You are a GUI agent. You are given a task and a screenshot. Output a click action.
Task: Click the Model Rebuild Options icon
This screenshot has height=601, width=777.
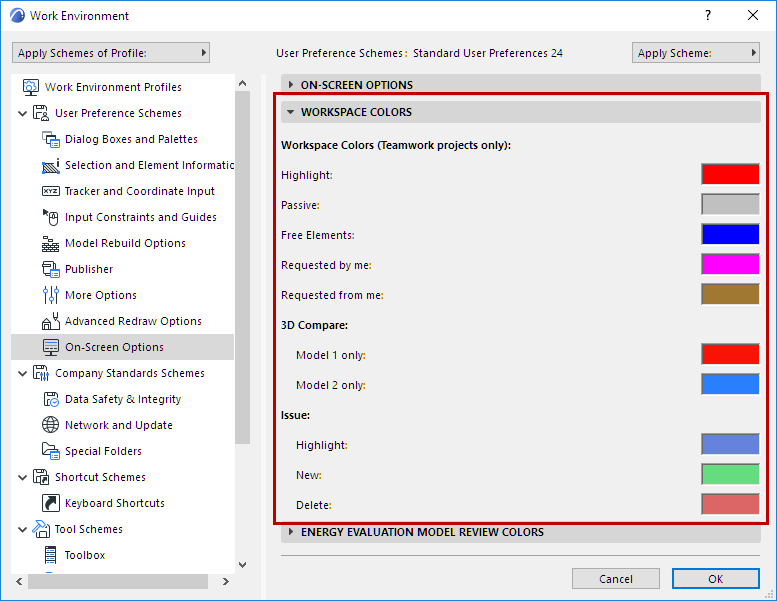pyautogui.click(x=51, y=243)
